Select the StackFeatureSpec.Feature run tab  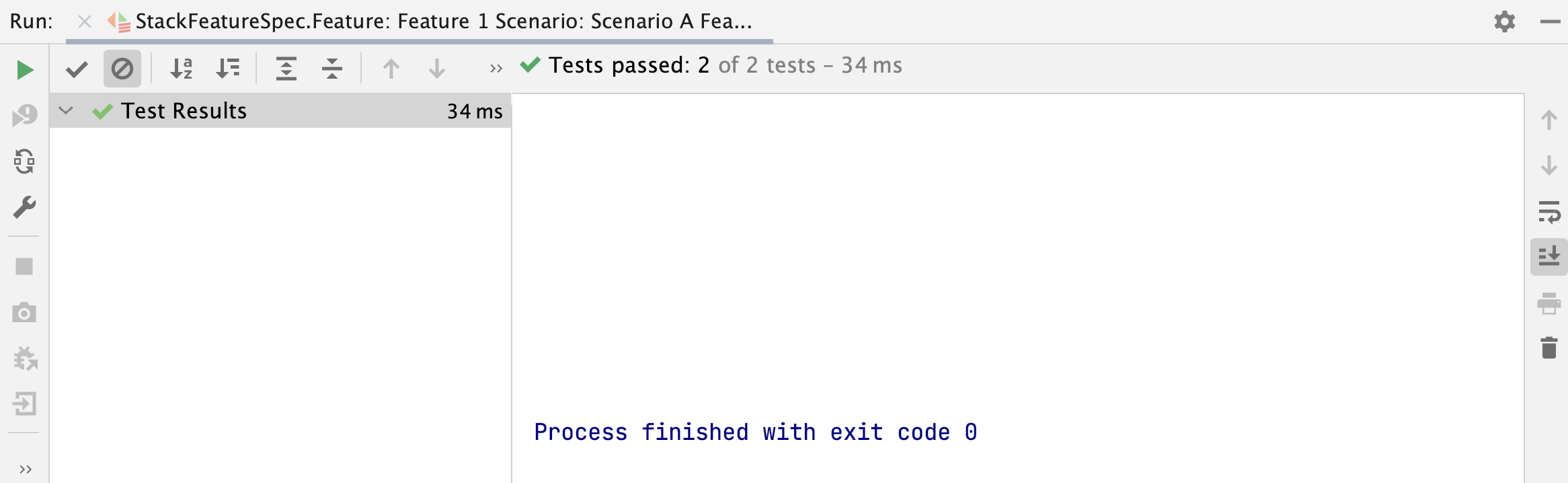437,20
